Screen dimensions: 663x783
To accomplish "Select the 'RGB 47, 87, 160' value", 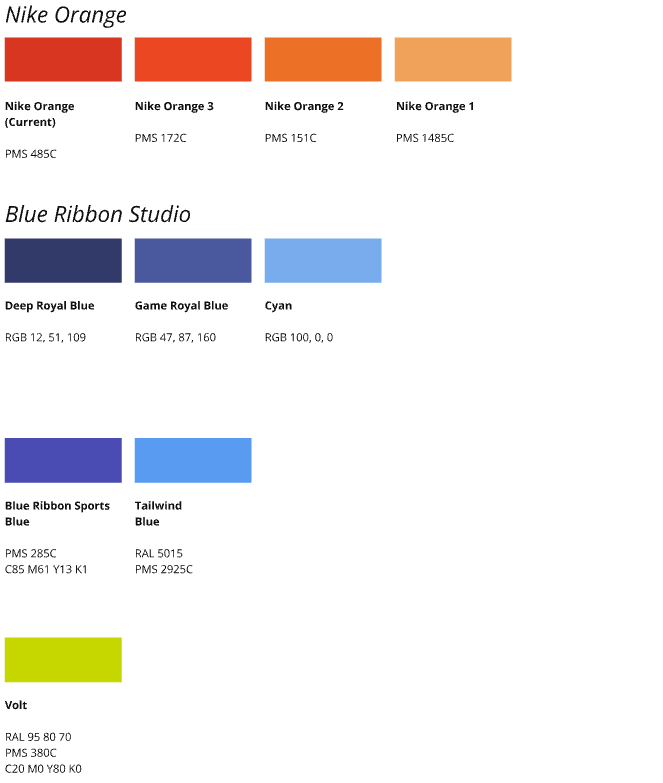I will [x=175, y=338].
